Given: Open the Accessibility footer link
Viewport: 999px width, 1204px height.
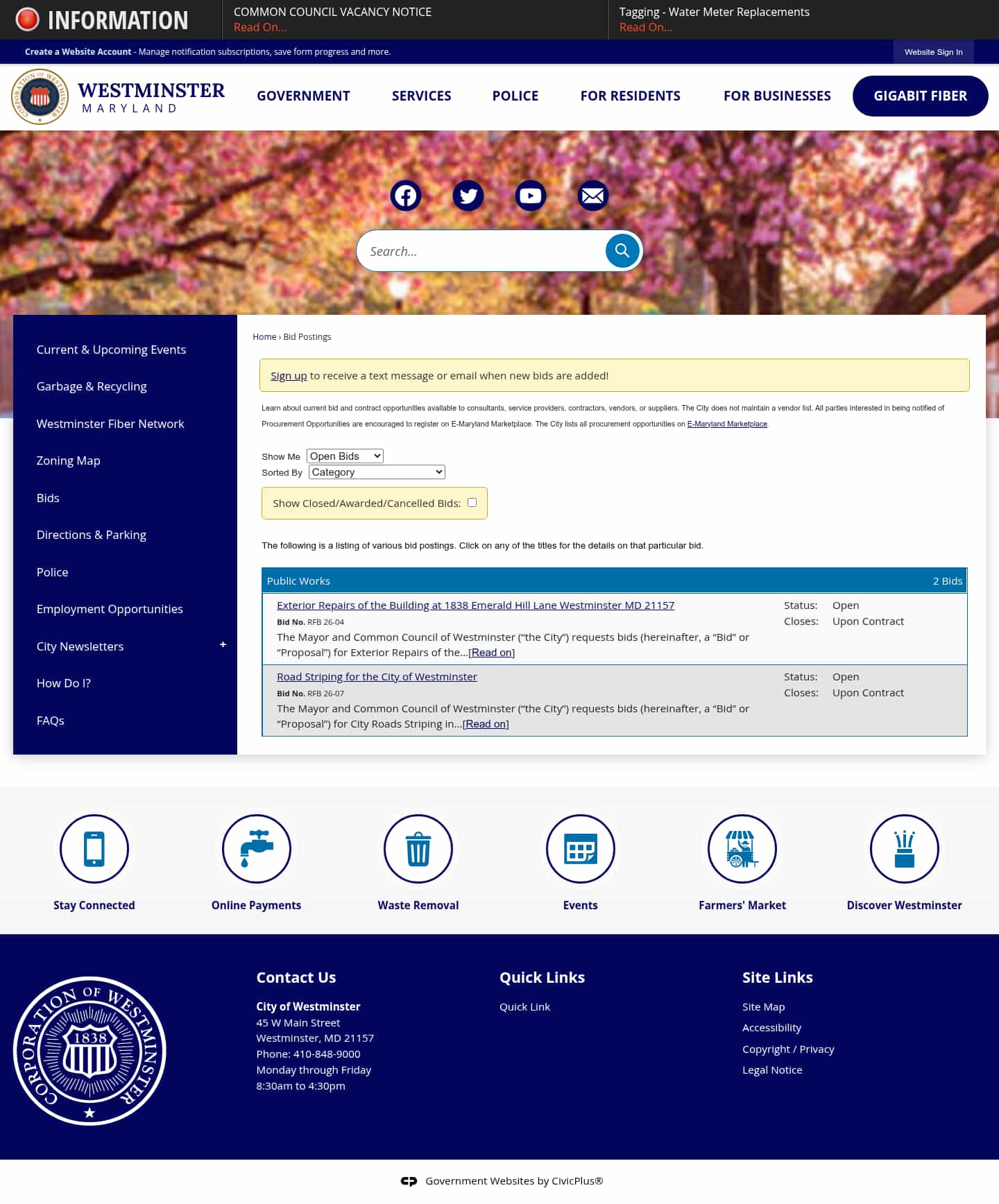Looking at the screenshot, I should point(771,1027).
